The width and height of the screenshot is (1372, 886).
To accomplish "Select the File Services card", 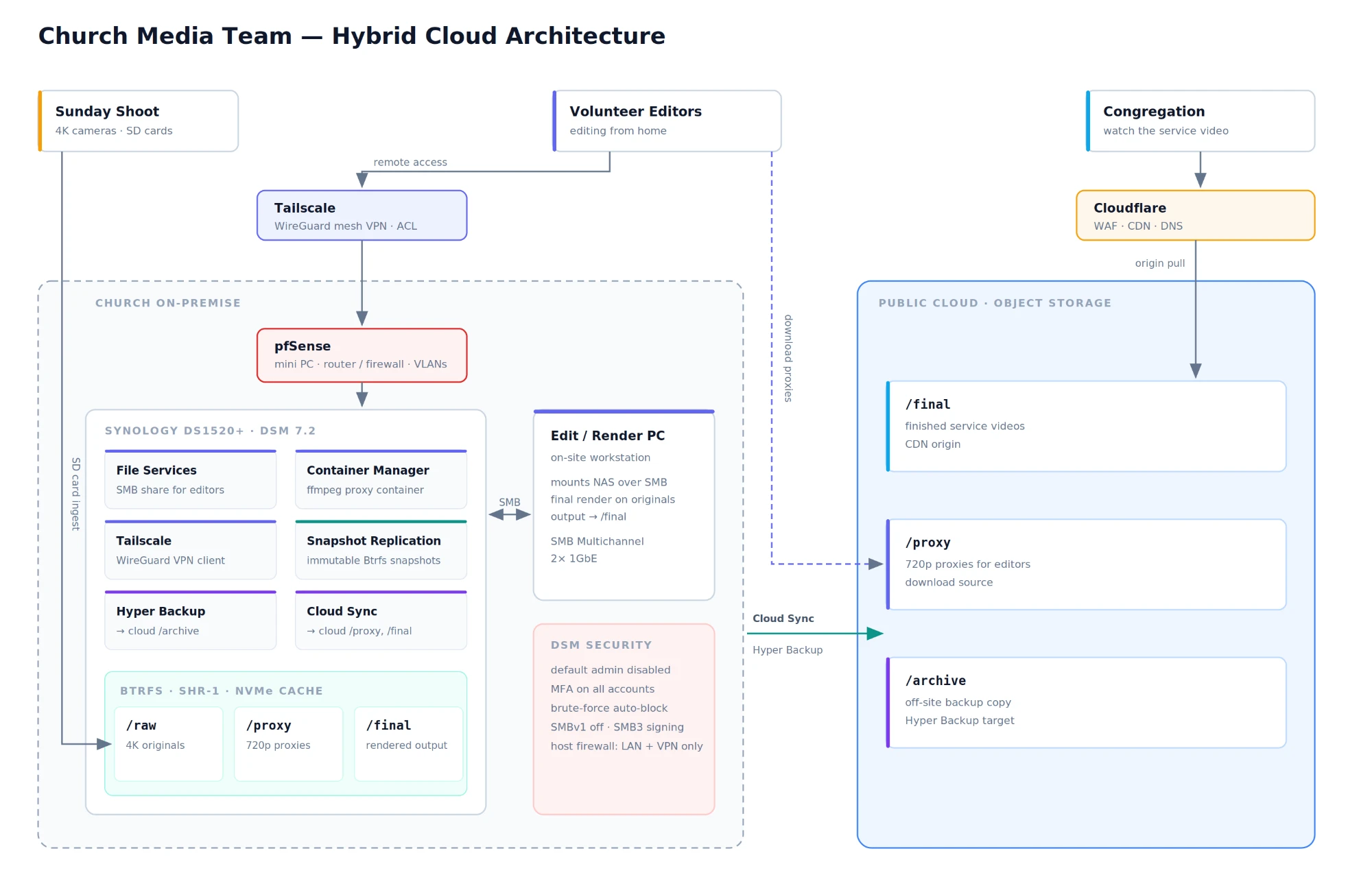I will (x=190, y=479).
